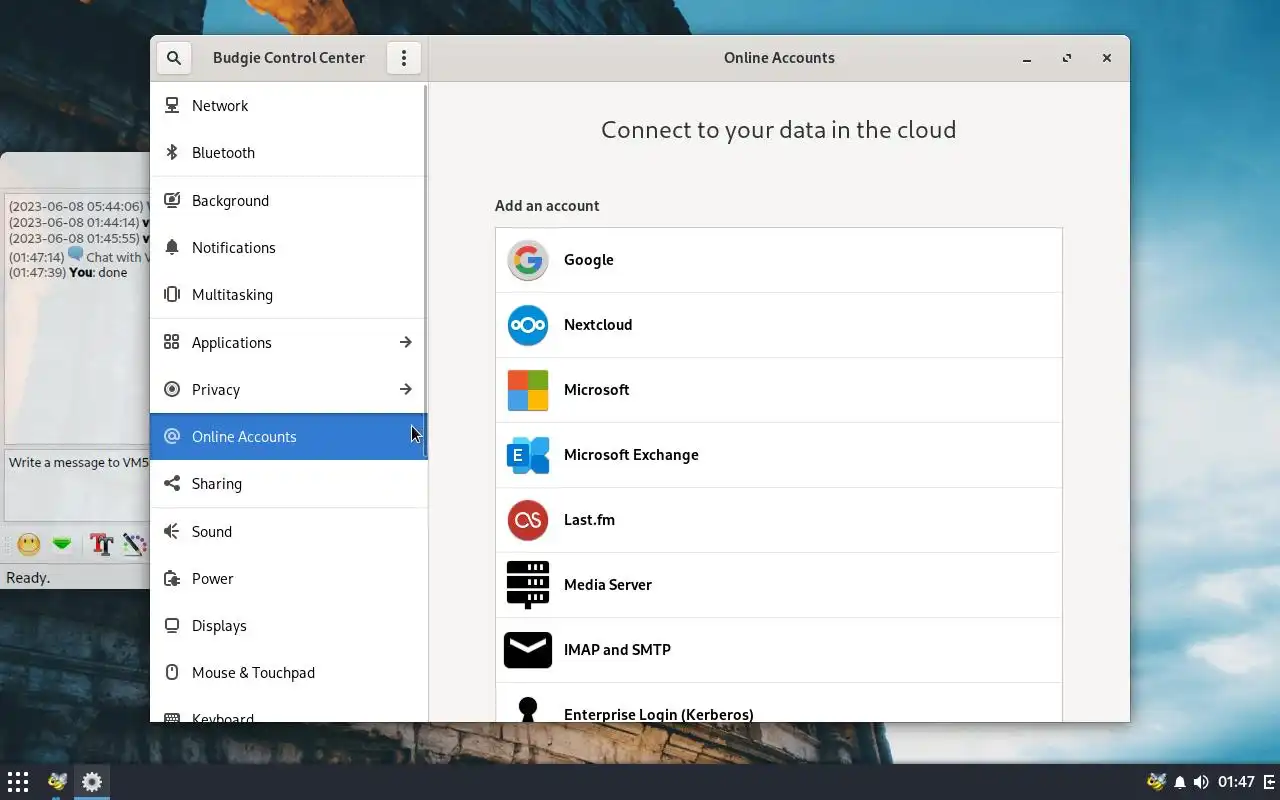Click the Notifications bell icon in sidebar

172,247
